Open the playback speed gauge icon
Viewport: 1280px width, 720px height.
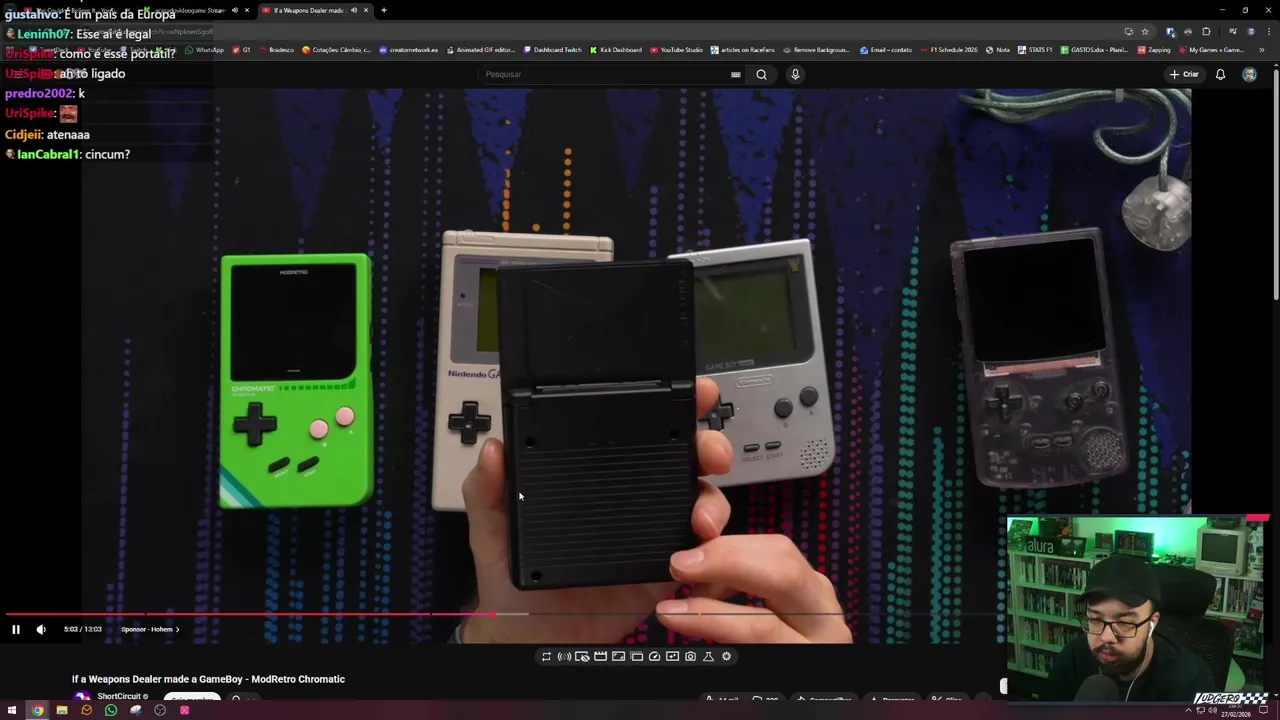(654, 656)
